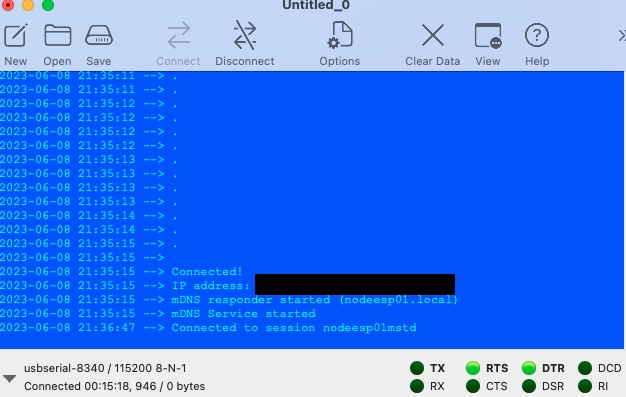This screenshot has width=626, height=397.
Task: Click the DSR status LED
Action: pyautogui.click(x=529, y=386)
